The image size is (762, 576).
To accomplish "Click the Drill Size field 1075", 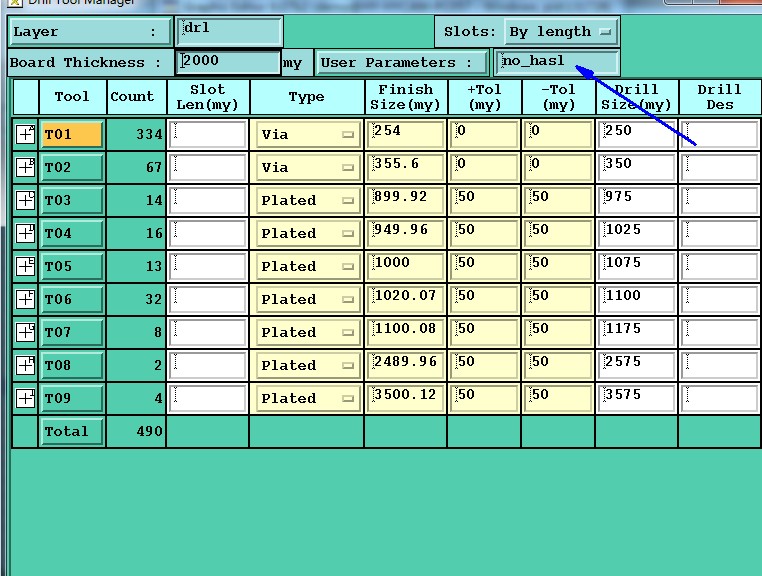I will 636,266.
